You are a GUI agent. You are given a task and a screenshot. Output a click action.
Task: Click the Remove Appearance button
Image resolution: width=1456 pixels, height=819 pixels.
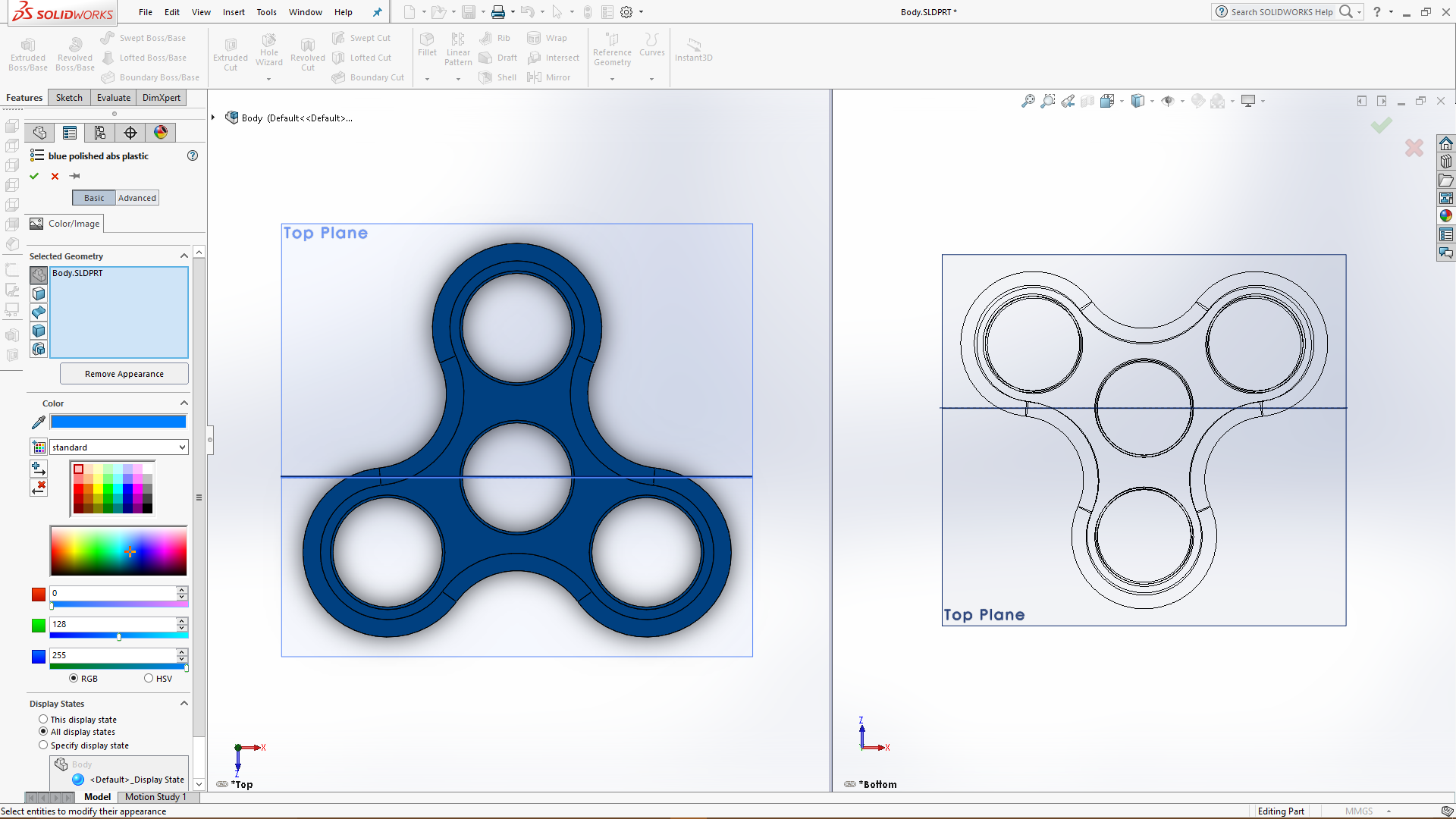[124, 374]
